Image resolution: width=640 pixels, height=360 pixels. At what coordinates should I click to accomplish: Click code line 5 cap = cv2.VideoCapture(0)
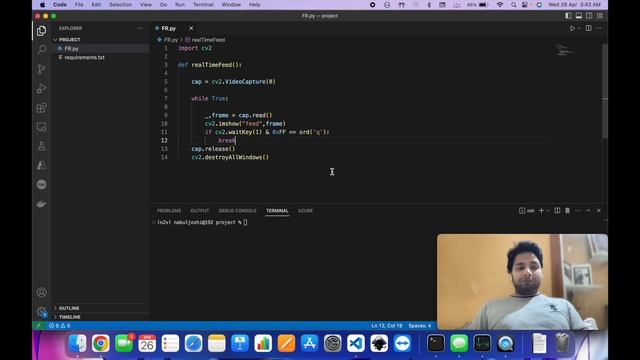pyautogui.click(x=233, y=82)
